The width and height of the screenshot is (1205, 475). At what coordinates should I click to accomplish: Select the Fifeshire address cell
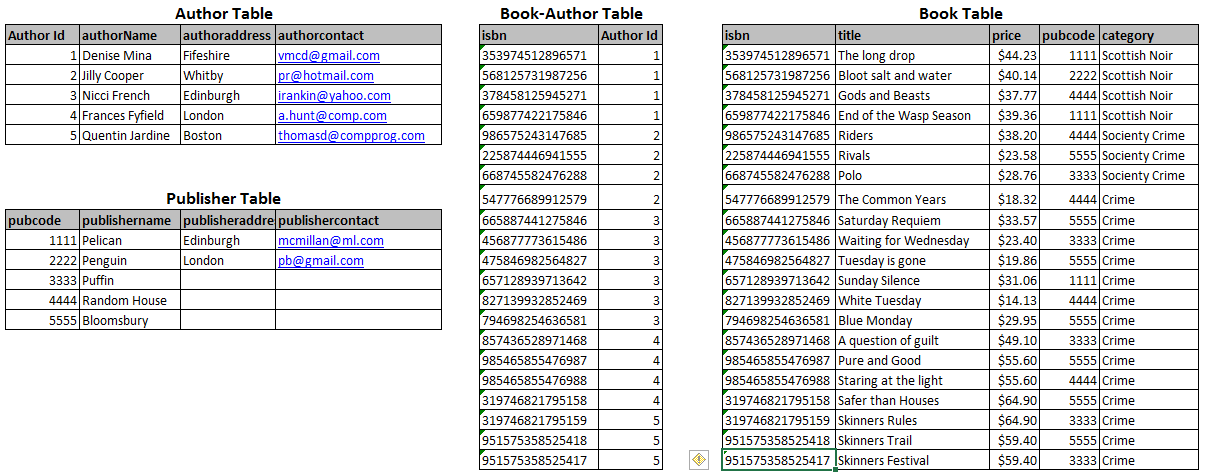pos(227,56)
